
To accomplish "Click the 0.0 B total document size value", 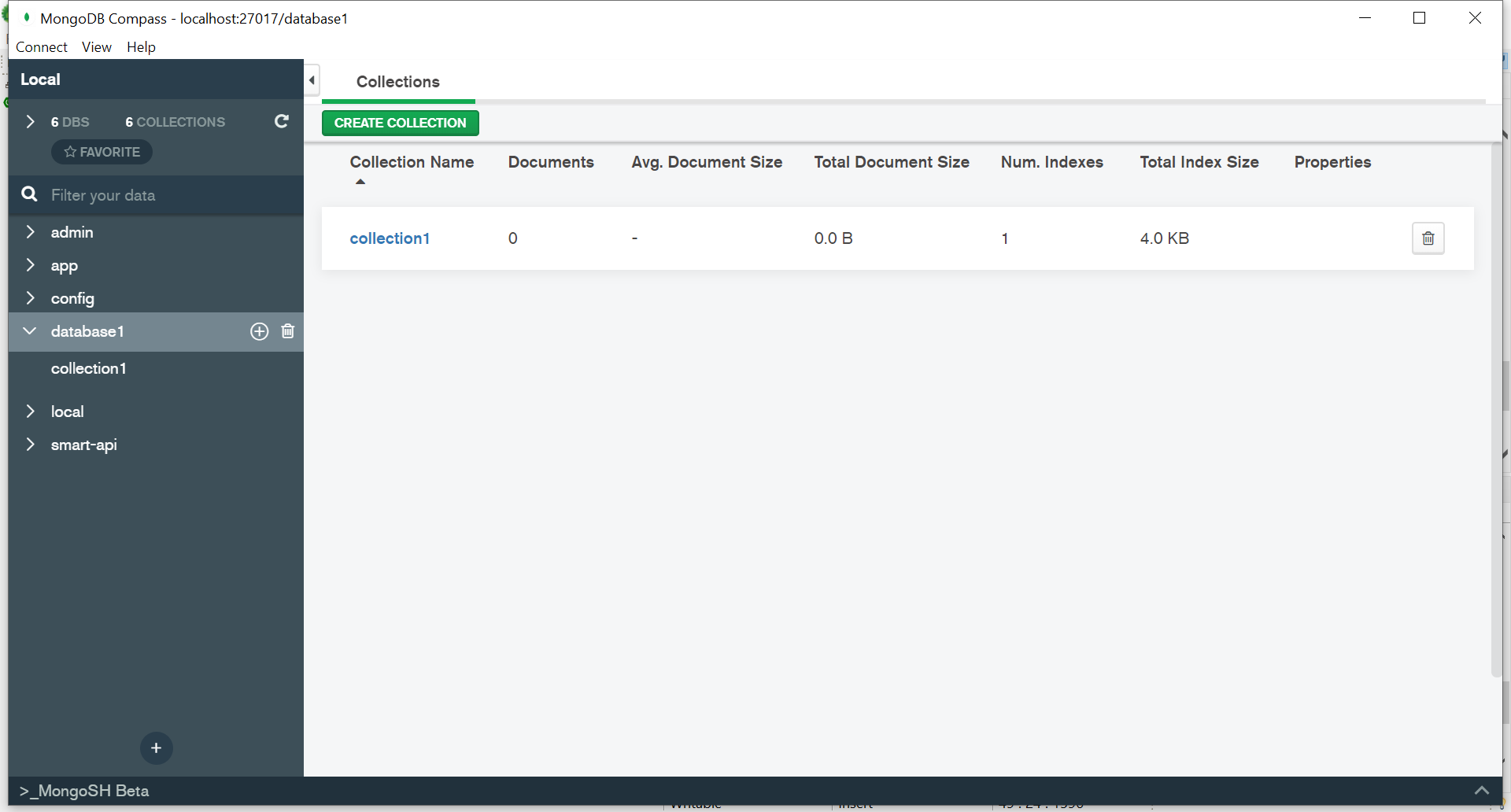I will pyautogui.click(x=833, y=238).
